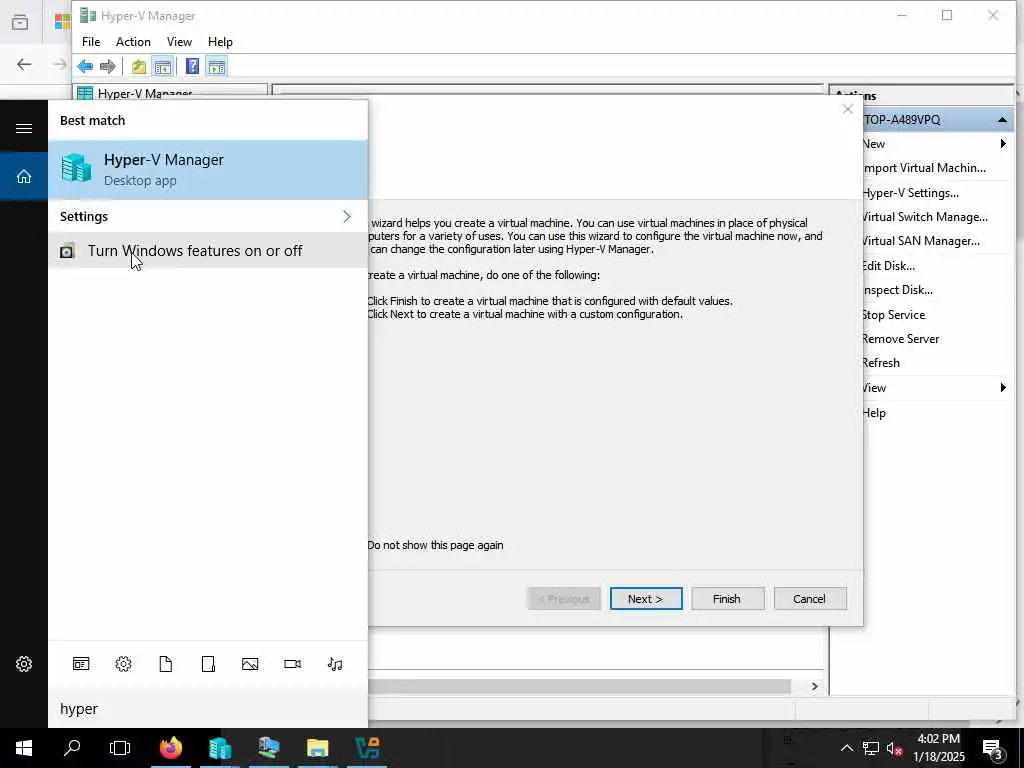This screenshot has height=768, width=1024.
Task: Click Edit Disk in Actions pane
Action: (x=888, y=266)
